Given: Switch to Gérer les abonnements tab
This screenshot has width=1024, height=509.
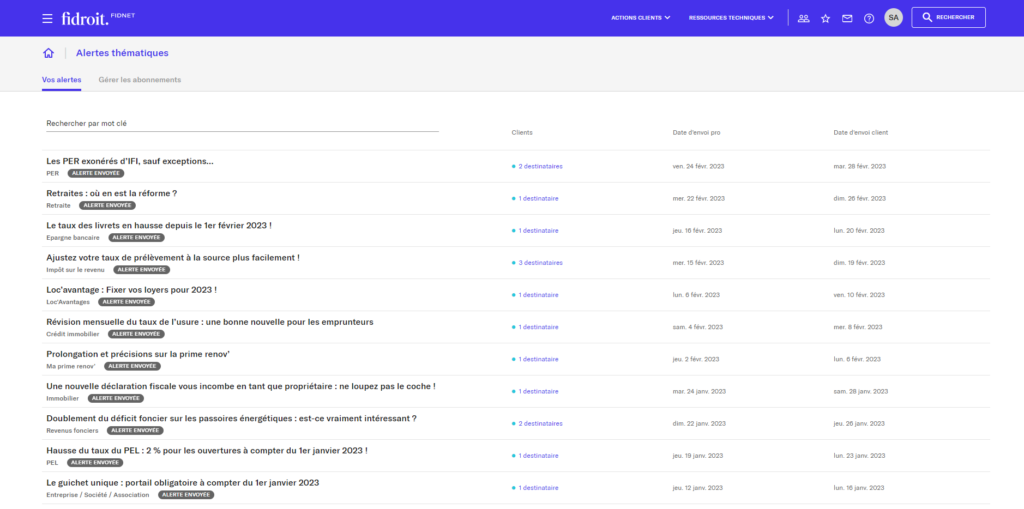Looking at the screenshot, I should coord(140,79).
